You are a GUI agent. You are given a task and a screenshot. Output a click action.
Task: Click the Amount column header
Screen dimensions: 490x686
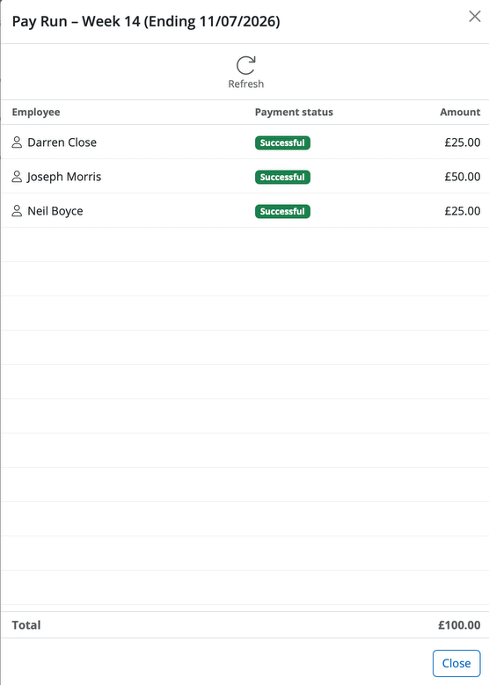pyautogui.click(x=460, y=112)
